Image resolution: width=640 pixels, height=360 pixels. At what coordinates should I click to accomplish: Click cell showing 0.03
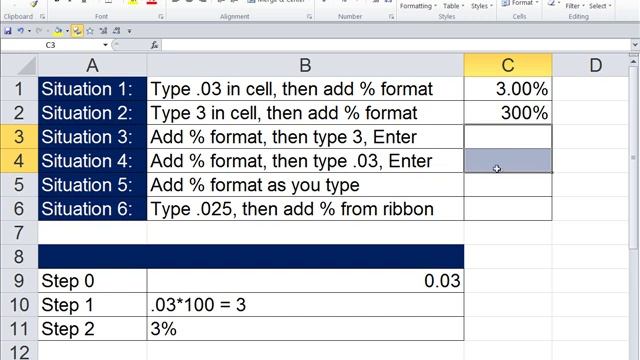pyautogui.click(x=305, y=281)
